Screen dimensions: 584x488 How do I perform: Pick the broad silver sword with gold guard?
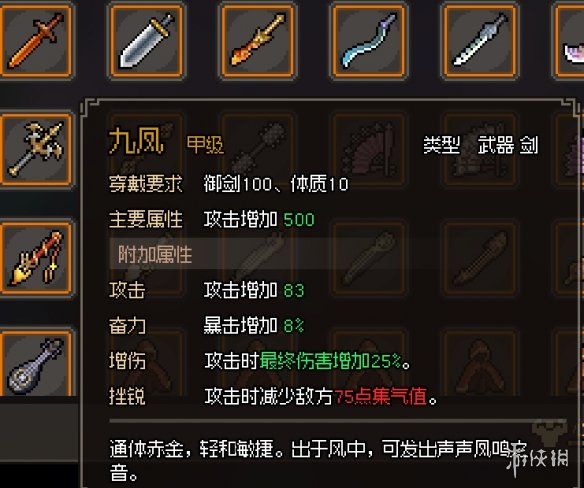click(146, 41)
